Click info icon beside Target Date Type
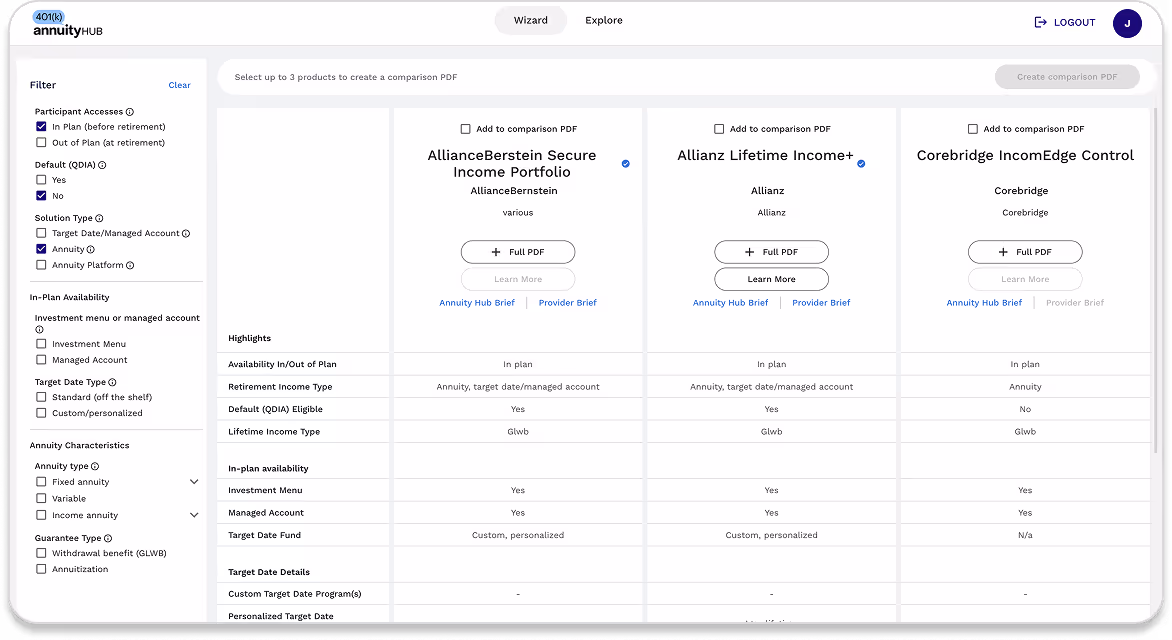 click(113, 382)
